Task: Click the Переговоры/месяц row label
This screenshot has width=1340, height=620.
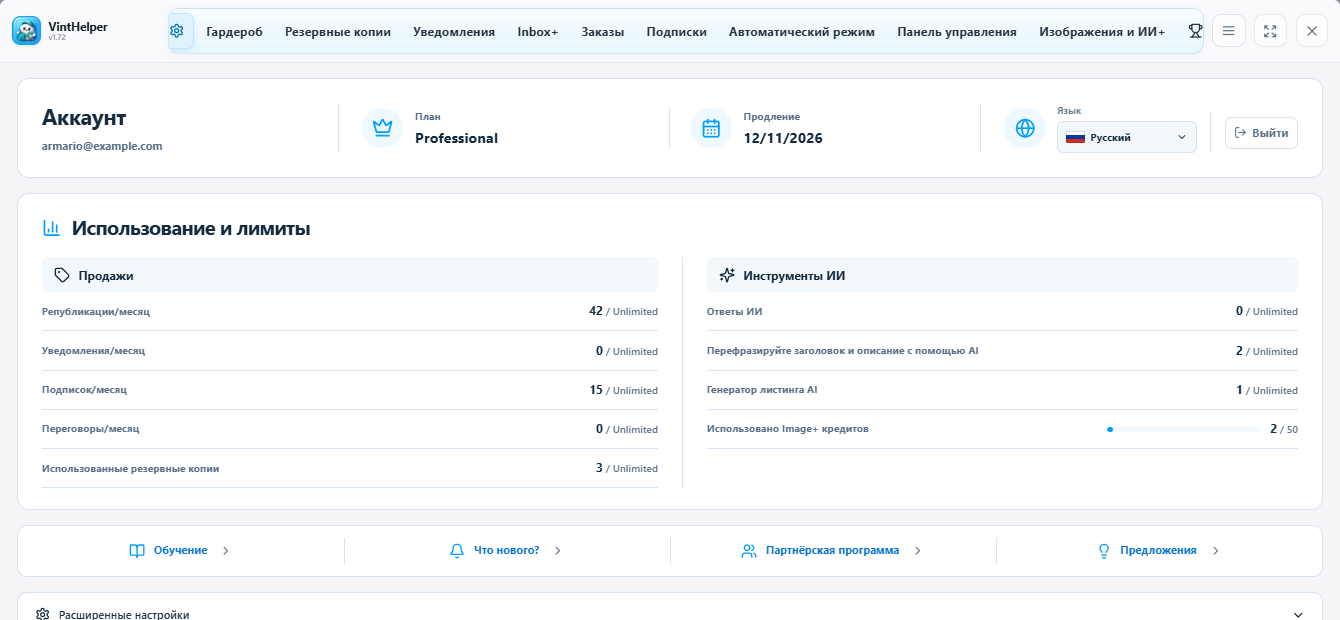Action: [90, 429]
